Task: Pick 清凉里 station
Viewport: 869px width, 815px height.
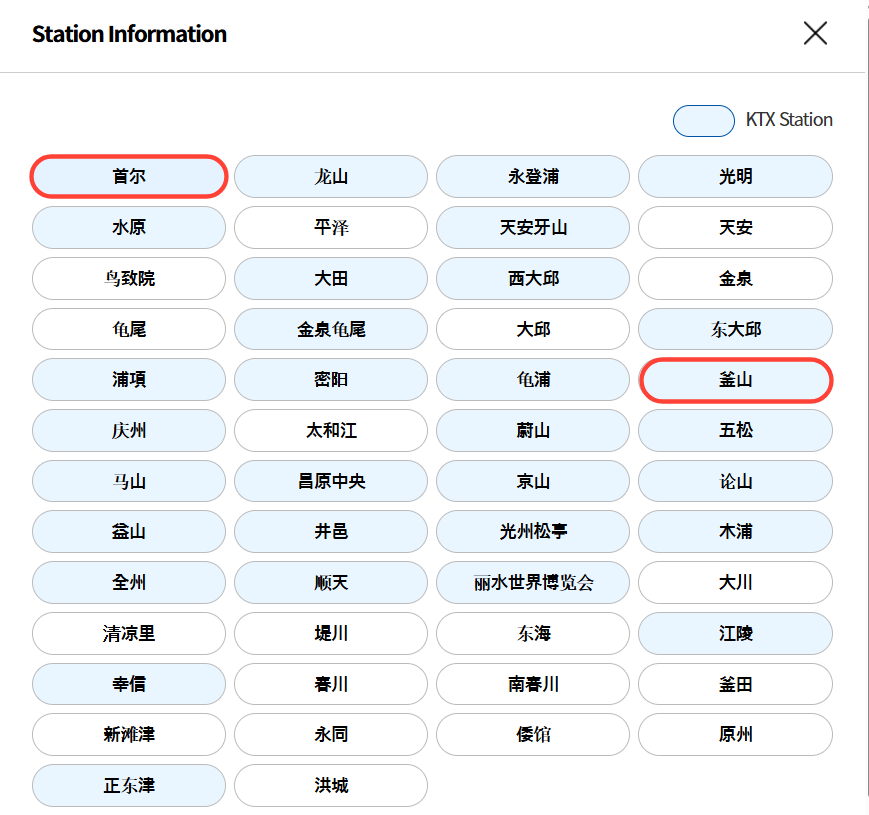Action: pyautogui.click(x=129, y=634)
